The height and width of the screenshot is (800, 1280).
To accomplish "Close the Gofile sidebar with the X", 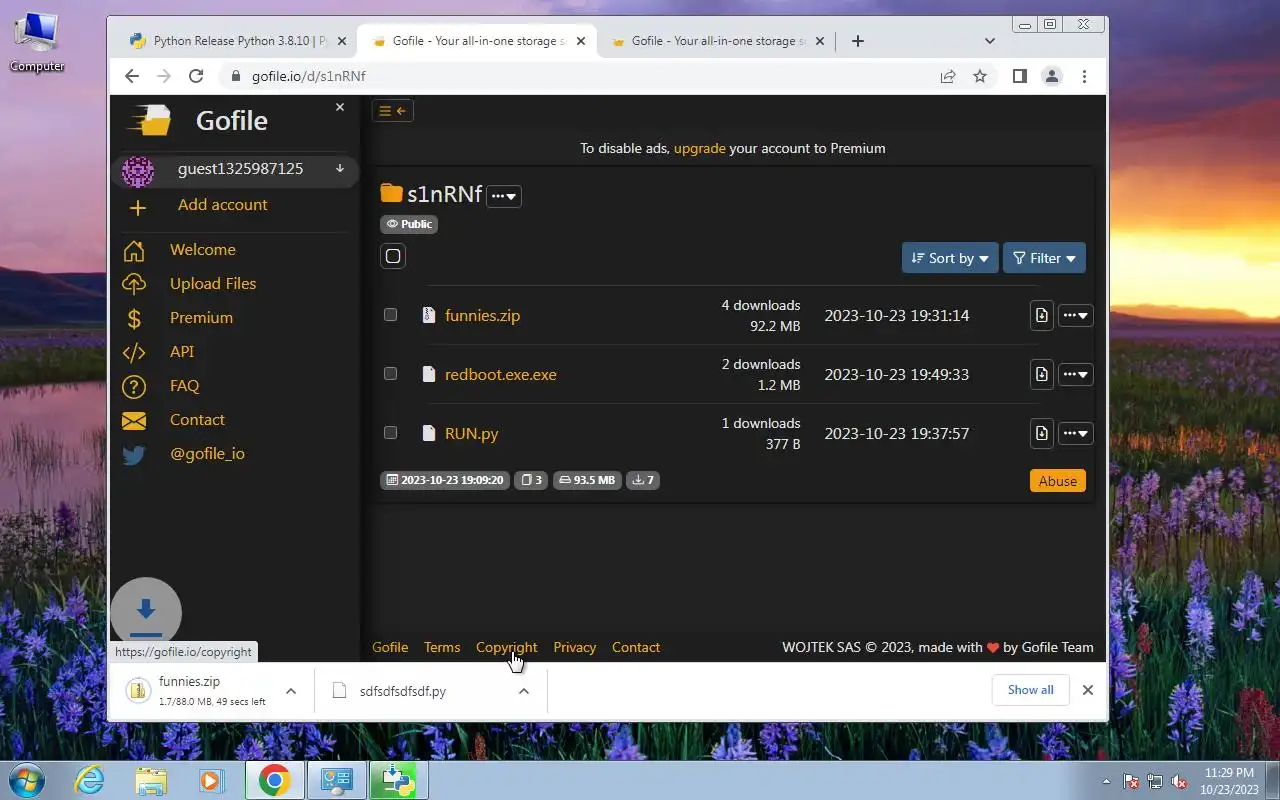I will pyautogui.click(x=340, y=107).
